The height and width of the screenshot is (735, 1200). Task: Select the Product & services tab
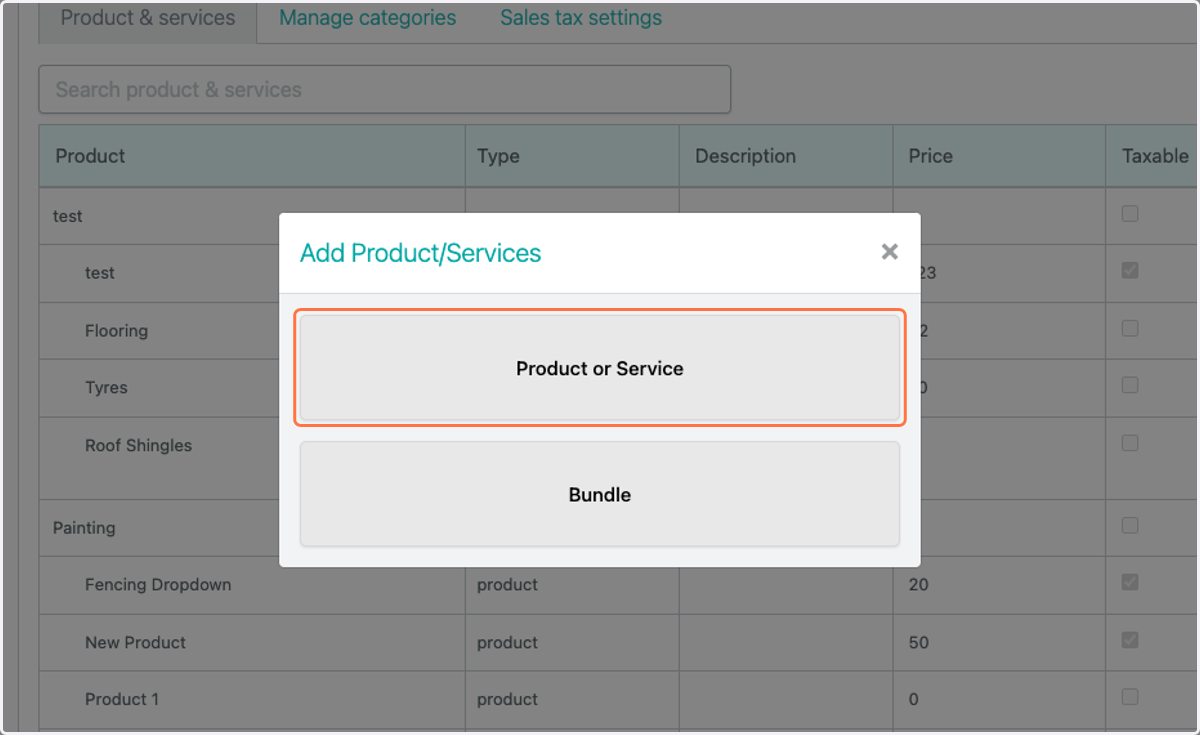tap(148, 18)
